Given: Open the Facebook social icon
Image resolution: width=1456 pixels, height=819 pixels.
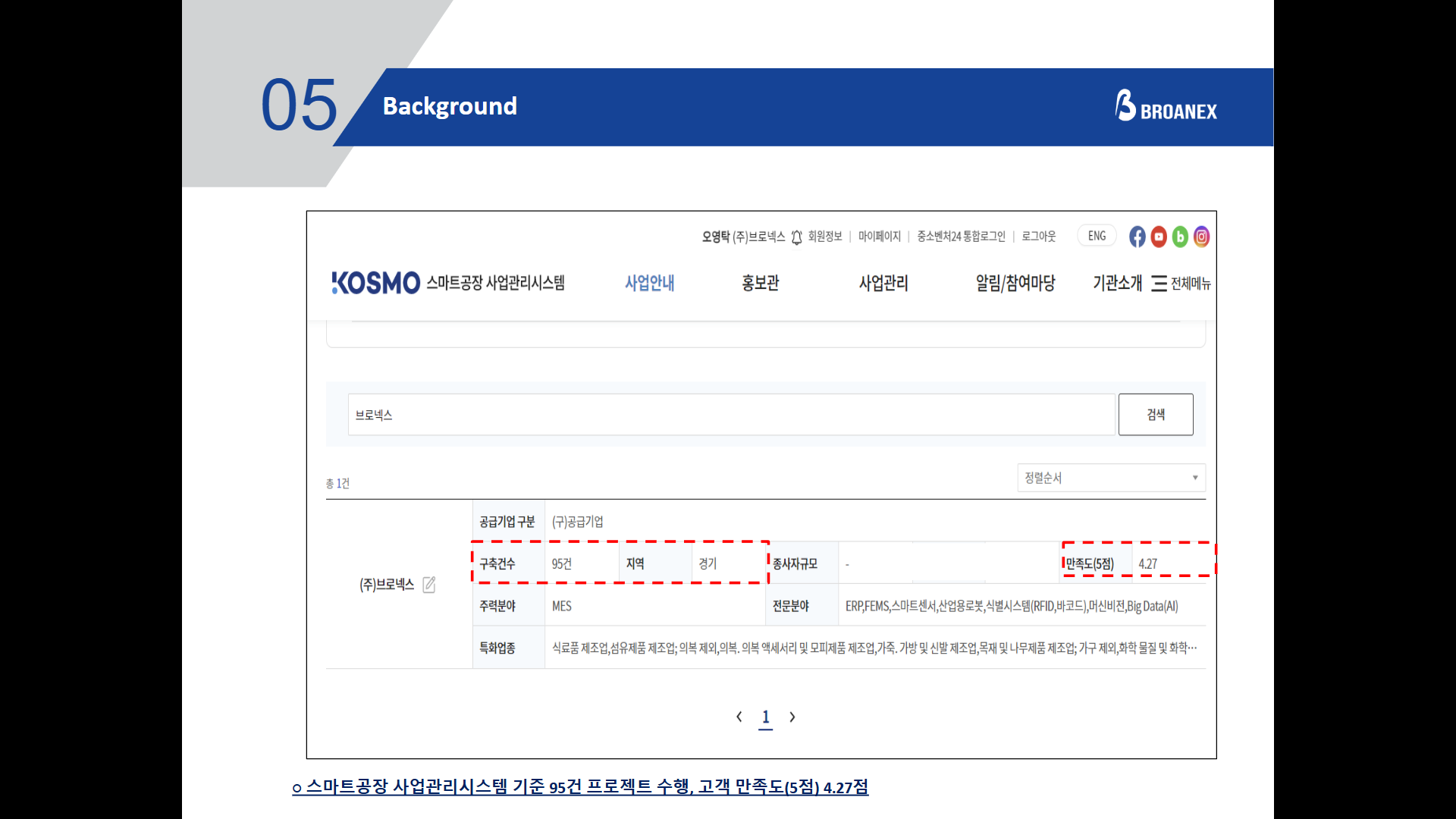Looking at the screenshot, I should [1137, 237].
